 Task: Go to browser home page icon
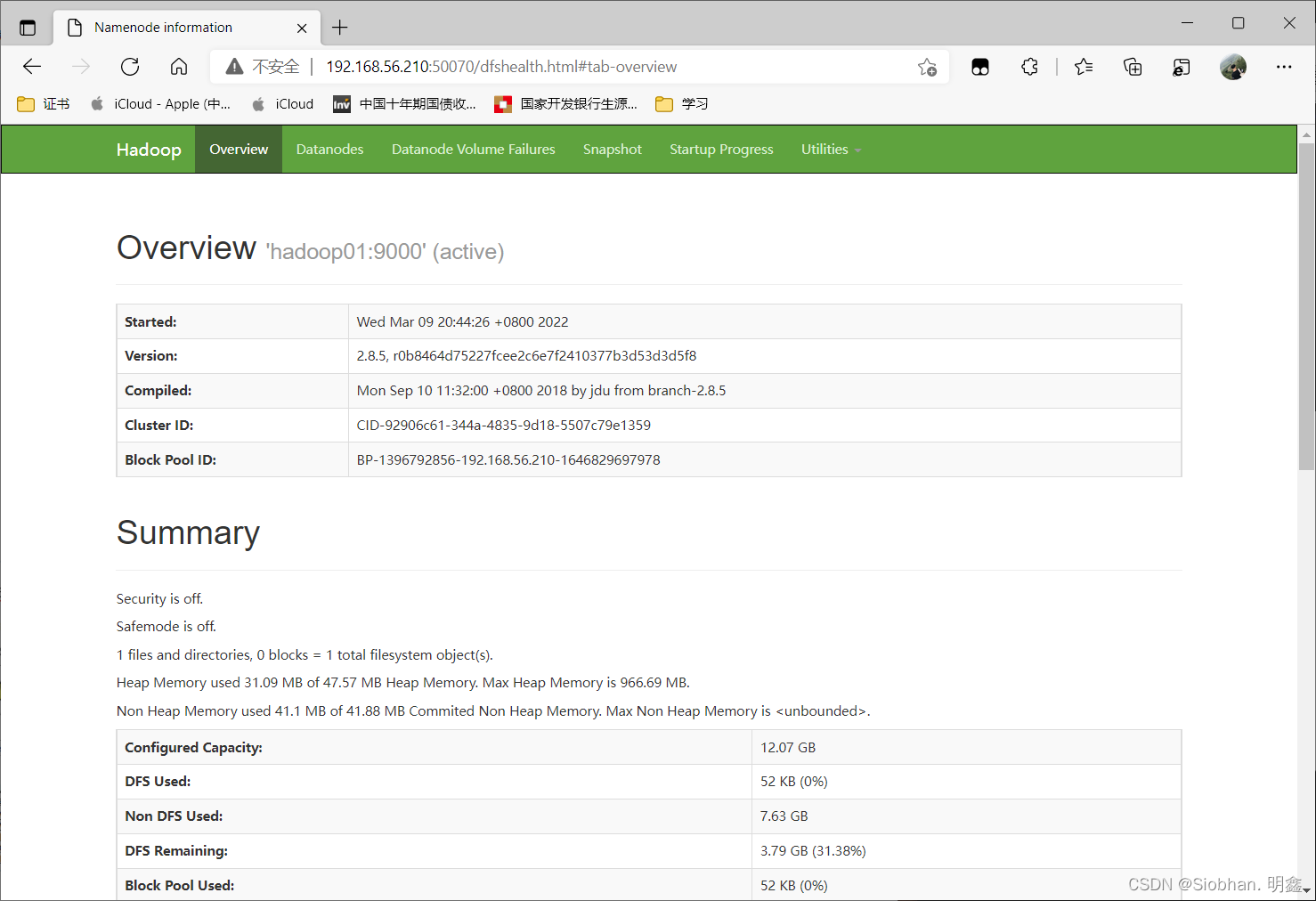point(179,67)
